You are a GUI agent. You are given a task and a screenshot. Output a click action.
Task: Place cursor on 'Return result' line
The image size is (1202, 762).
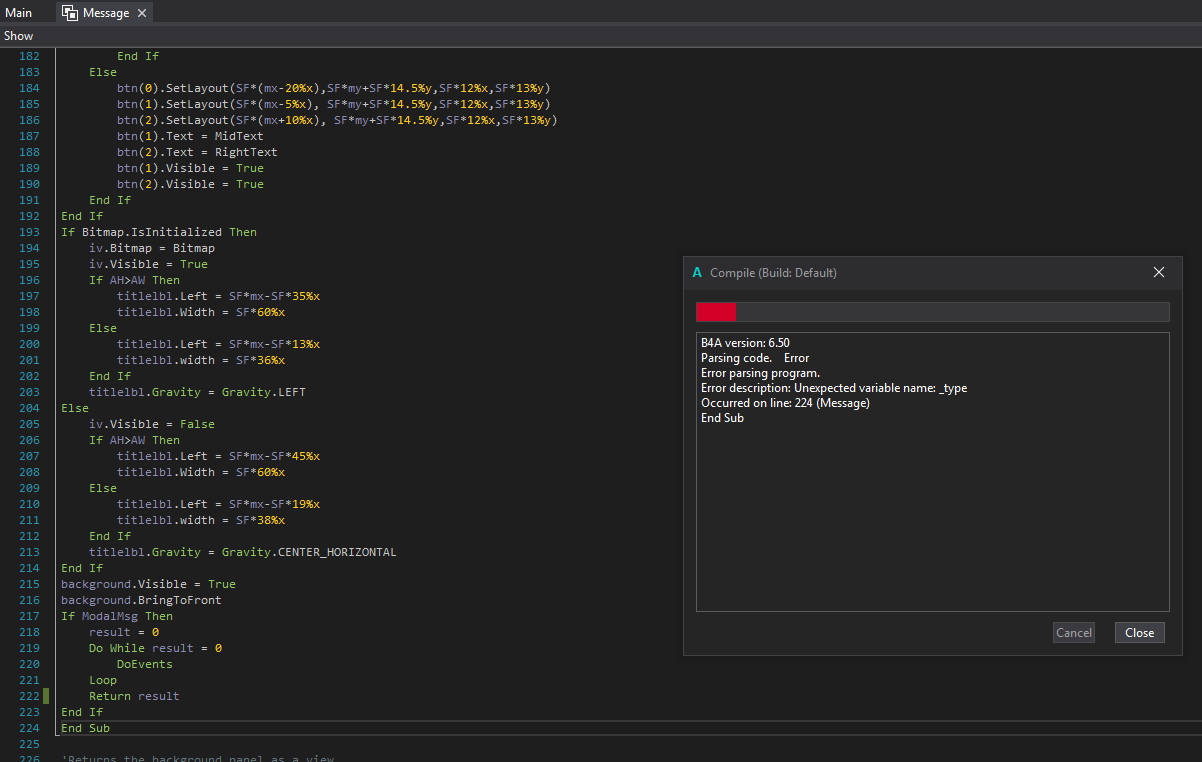pyautogui.click(x=134, y=696)
